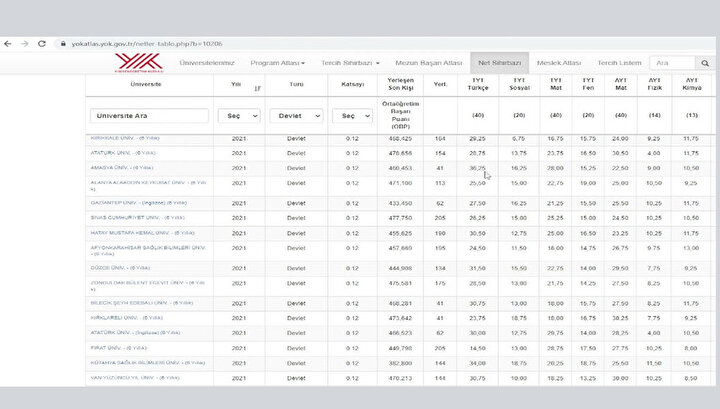
Task: Open Mezun Başarı Atlası
Action: 428,63
